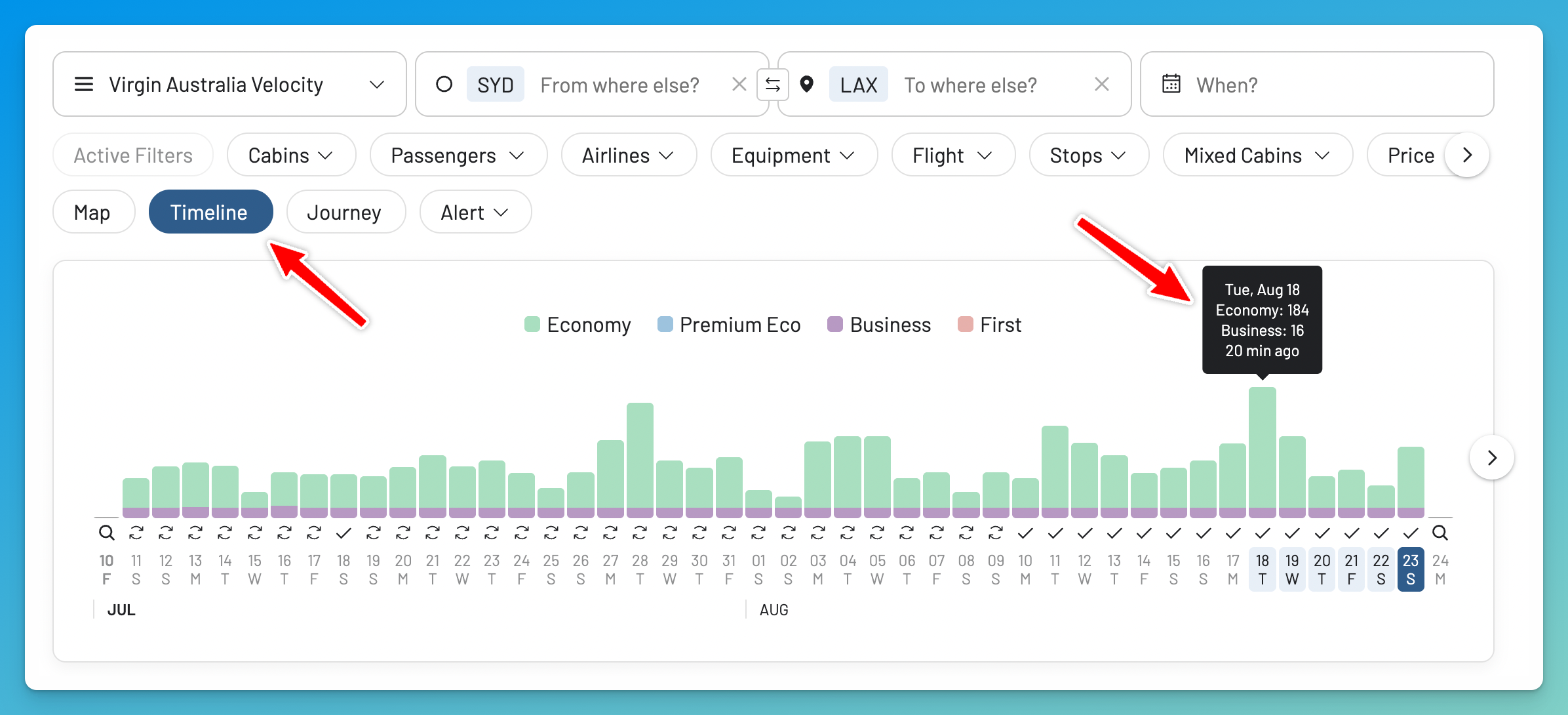Refresh availability for Aug 03
Viewport: 1568px width, 715px height.
(818, 533)
